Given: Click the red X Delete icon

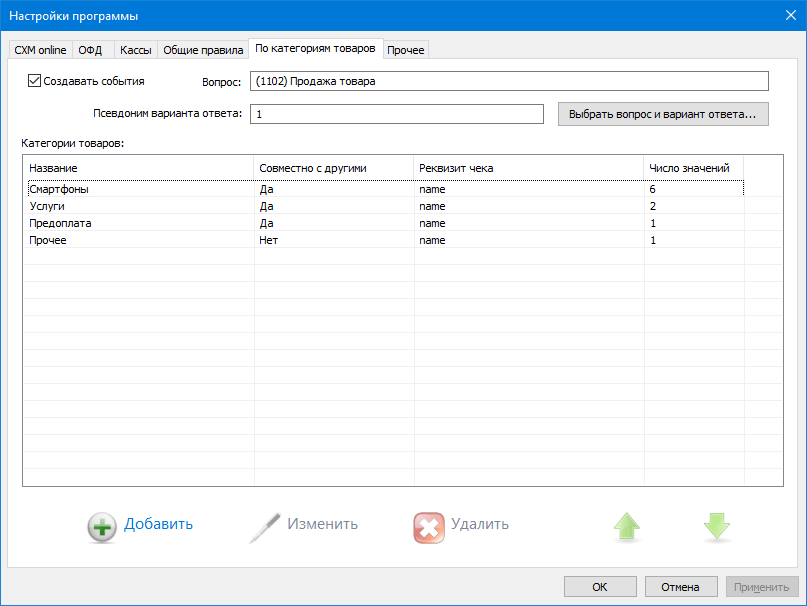Looking at the screenshot, I should coord(429,527).
